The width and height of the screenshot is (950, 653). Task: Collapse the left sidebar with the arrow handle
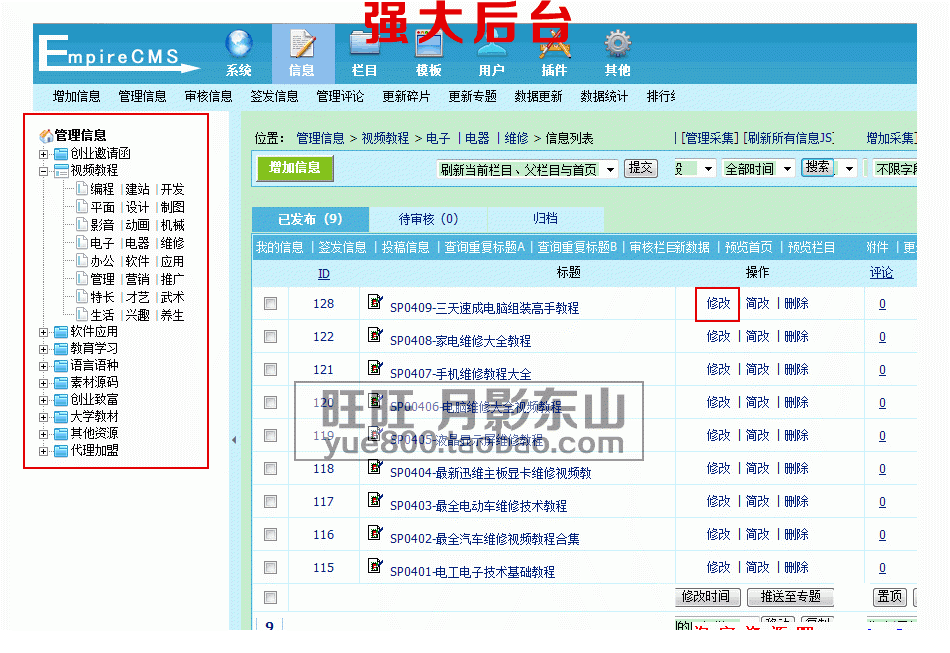(x=234, y=440)
